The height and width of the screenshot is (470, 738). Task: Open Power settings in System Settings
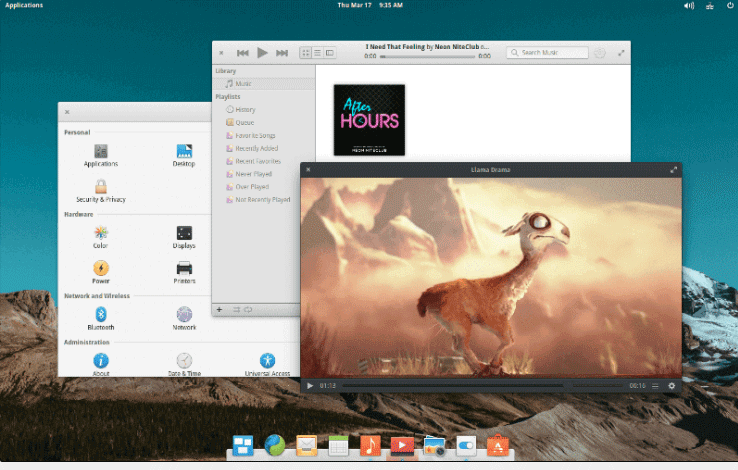pyautogui.click(x=101, y=272)
